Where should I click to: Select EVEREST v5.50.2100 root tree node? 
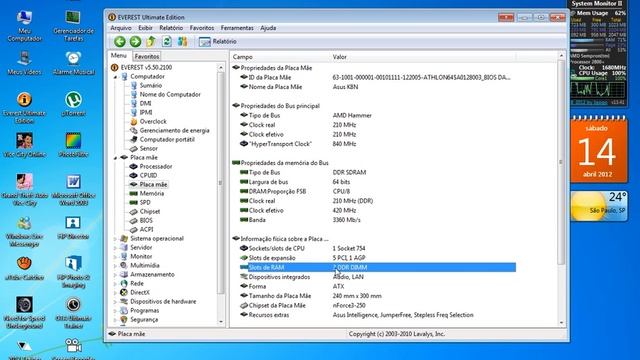pyautogui.click(x=146, y=67)
